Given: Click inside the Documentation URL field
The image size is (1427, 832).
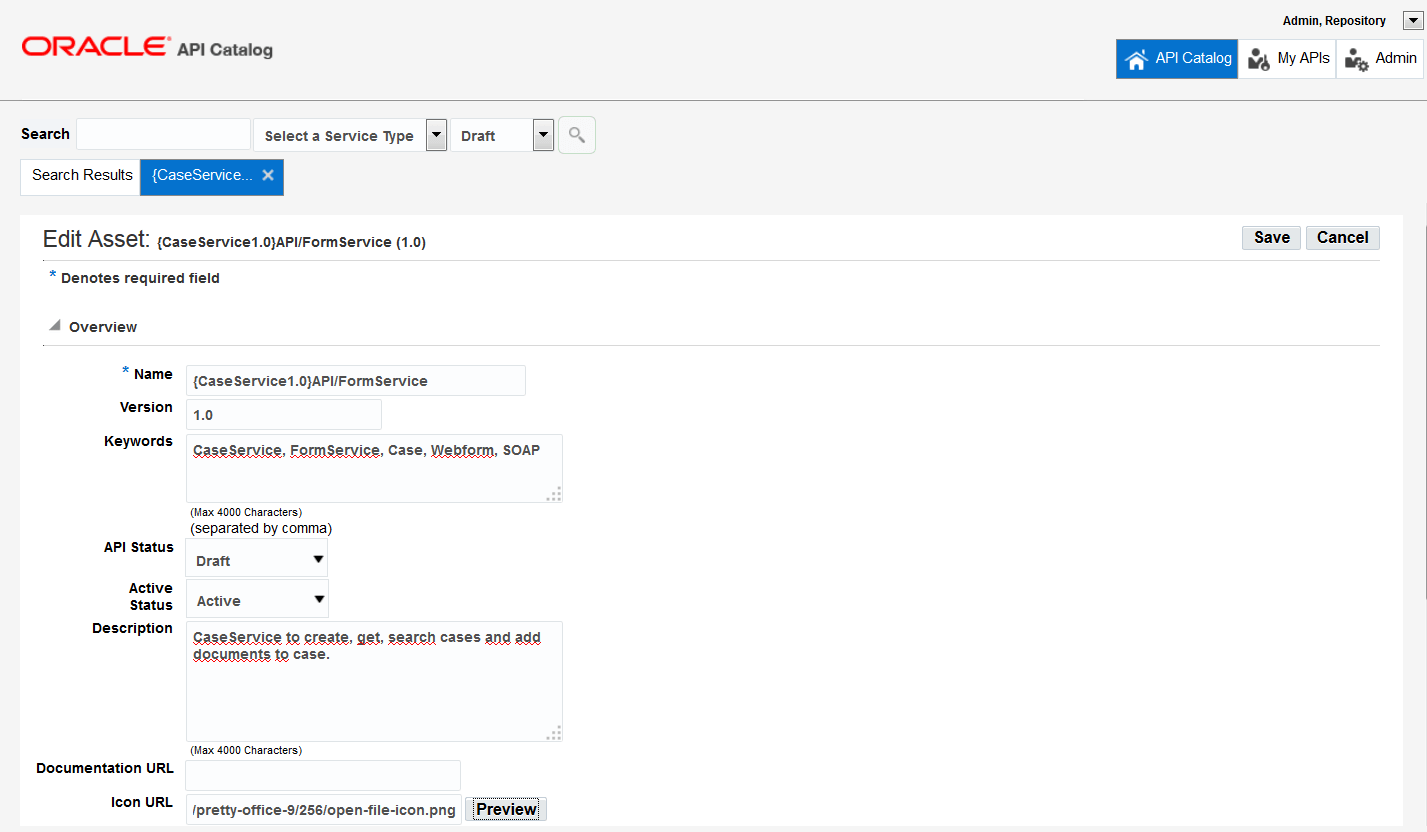Looking at the screenshot, I should [x=320, y=775].
